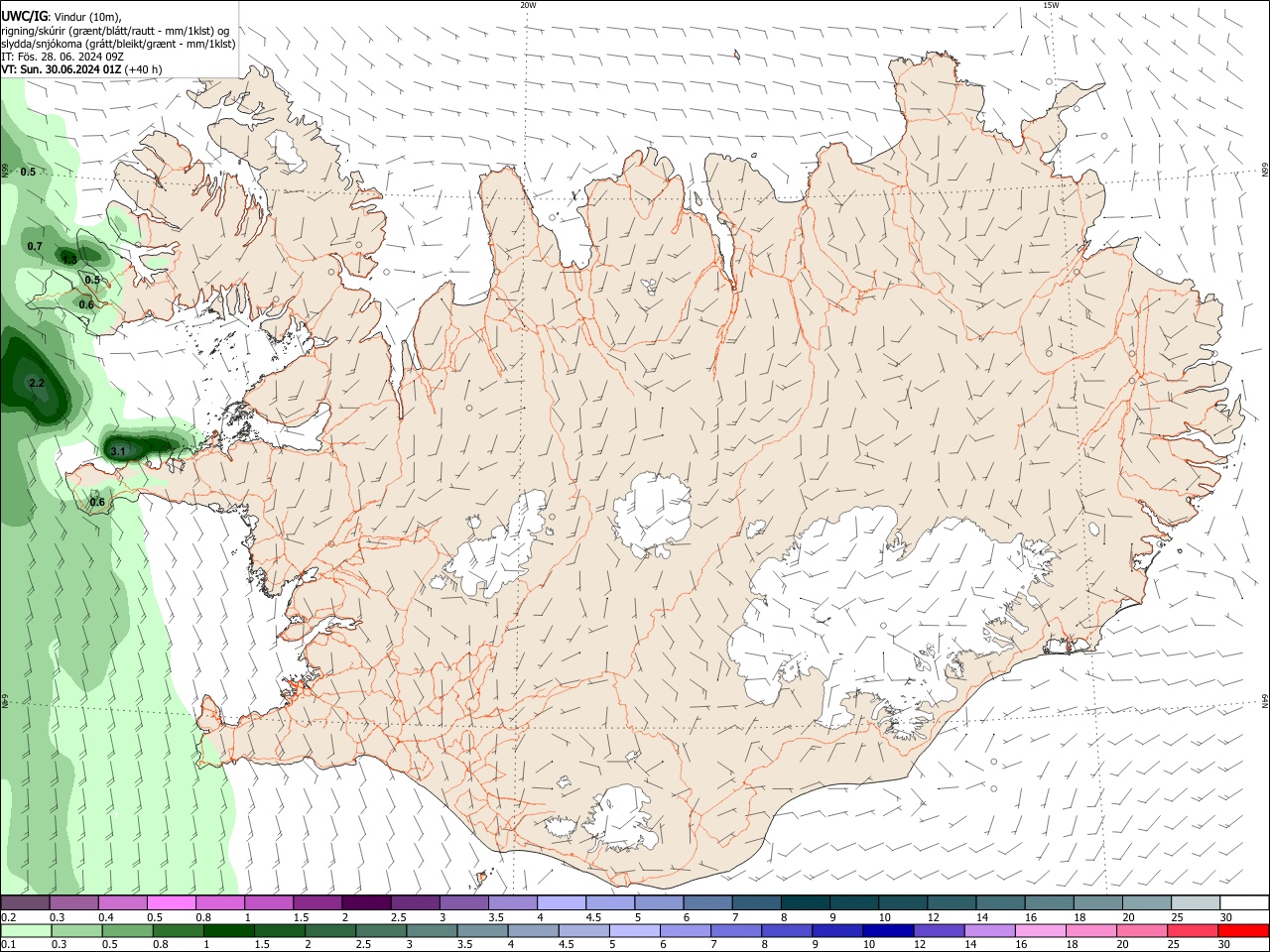Viewport: 1270px width, 952px height.
Task: Click the 15W longitude label at top
Action: (1051, 5)
